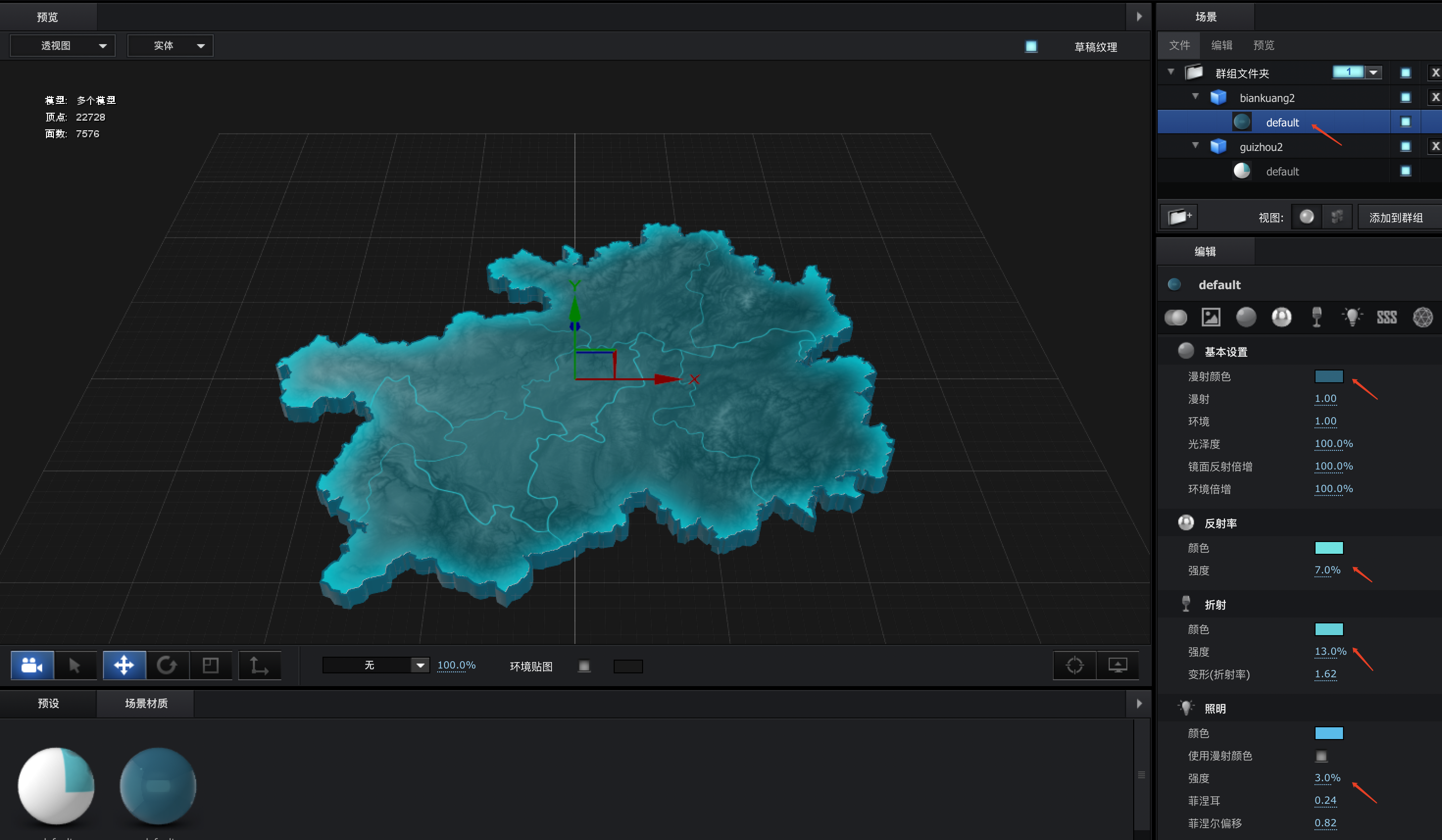Open the 实体 display mode dropdown
Image resolution: width=1442 pixels, height=840 pixels.
click(170, 46)
